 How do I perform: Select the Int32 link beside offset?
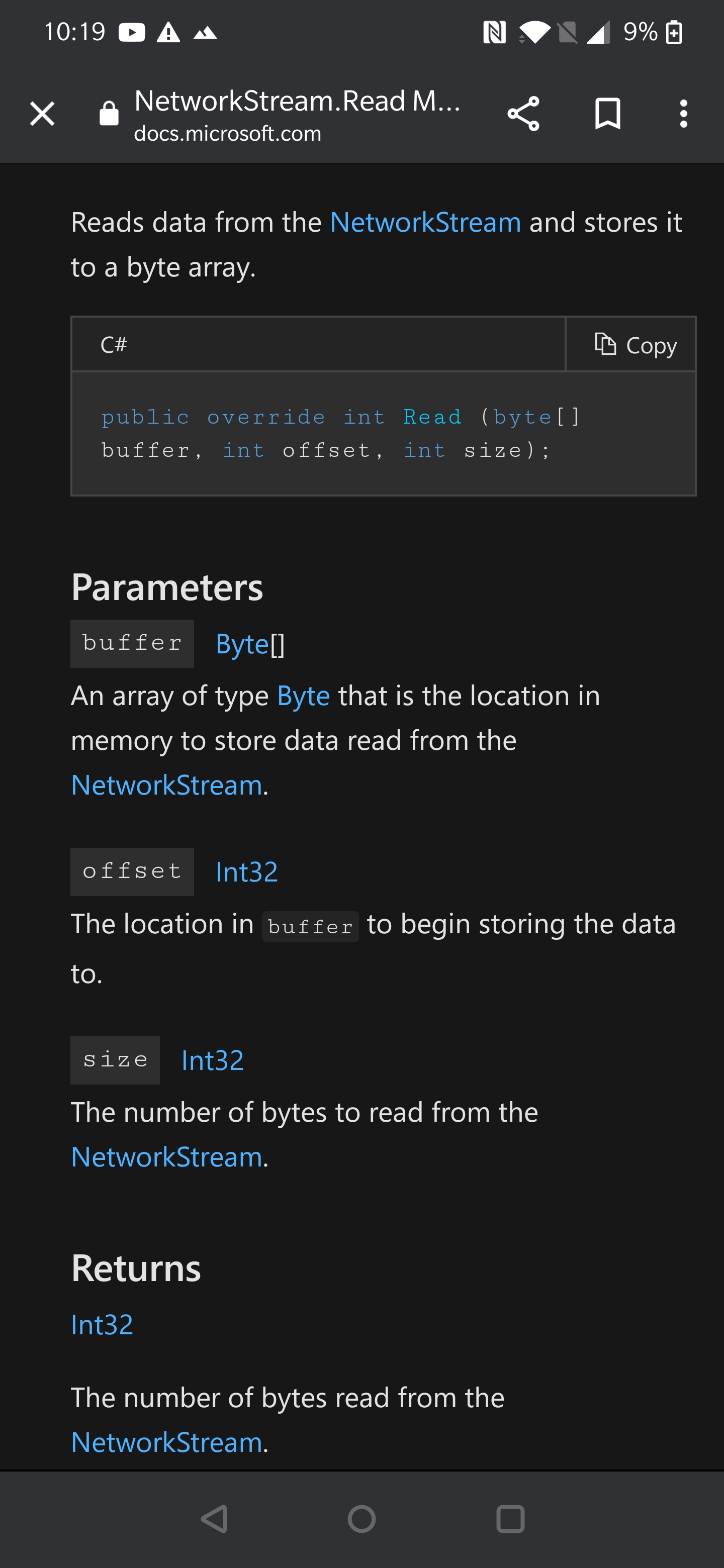pyautogui.click(x=245, y=871)
